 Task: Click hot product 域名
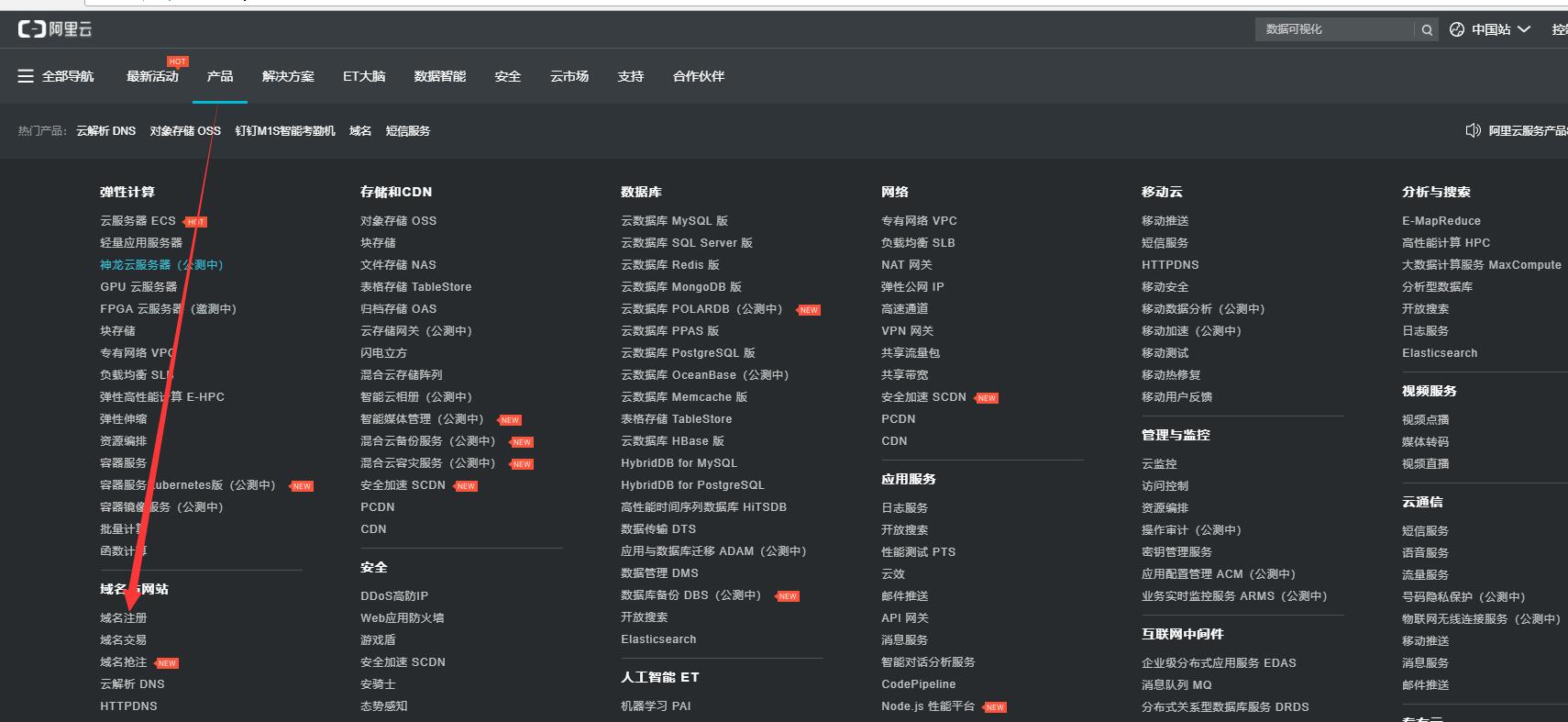point(360,131)
